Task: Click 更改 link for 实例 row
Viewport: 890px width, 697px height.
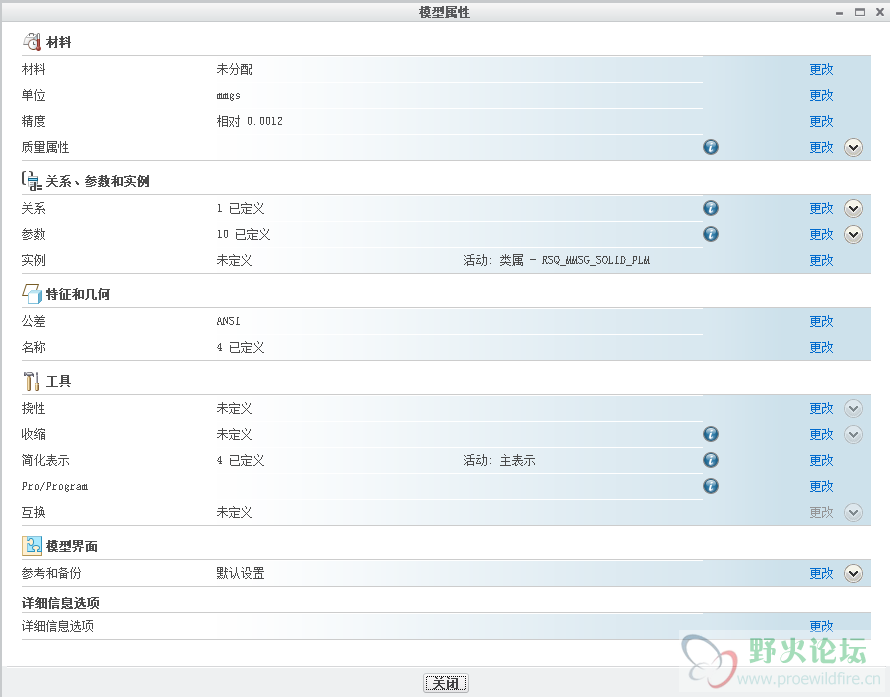Action: (821, 261)
